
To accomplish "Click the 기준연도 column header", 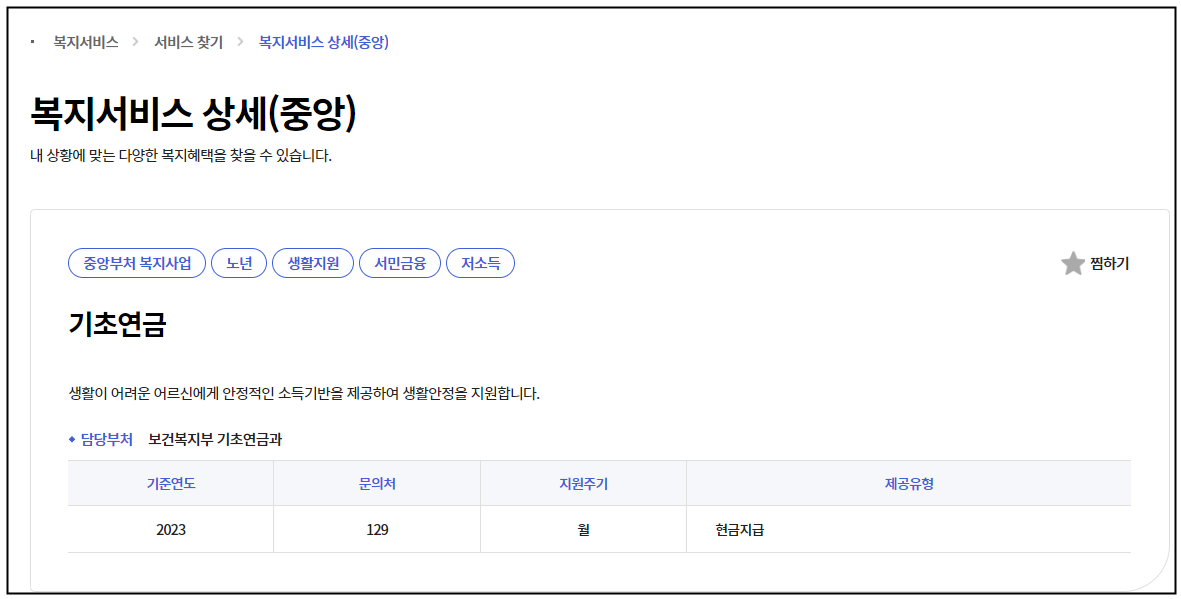I will pyautogui.click(x=171, y=484).
